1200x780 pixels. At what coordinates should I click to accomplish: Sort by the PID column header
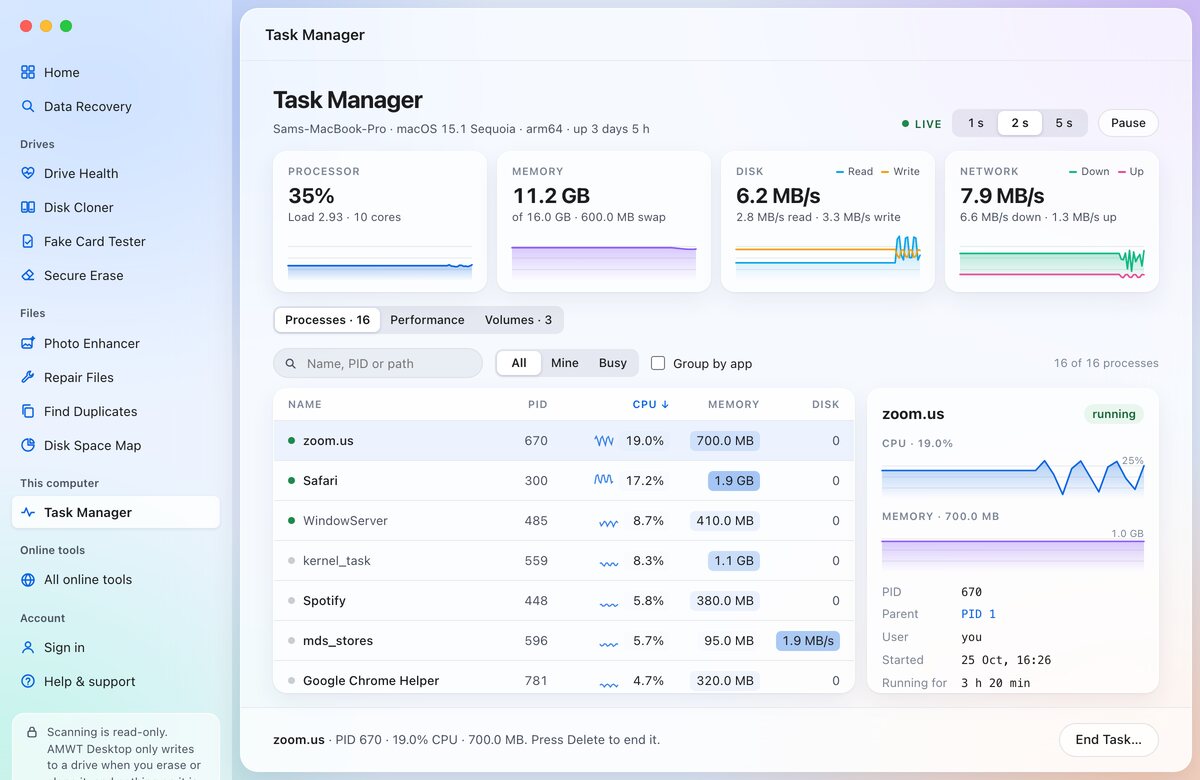click(x=538, y=405)
